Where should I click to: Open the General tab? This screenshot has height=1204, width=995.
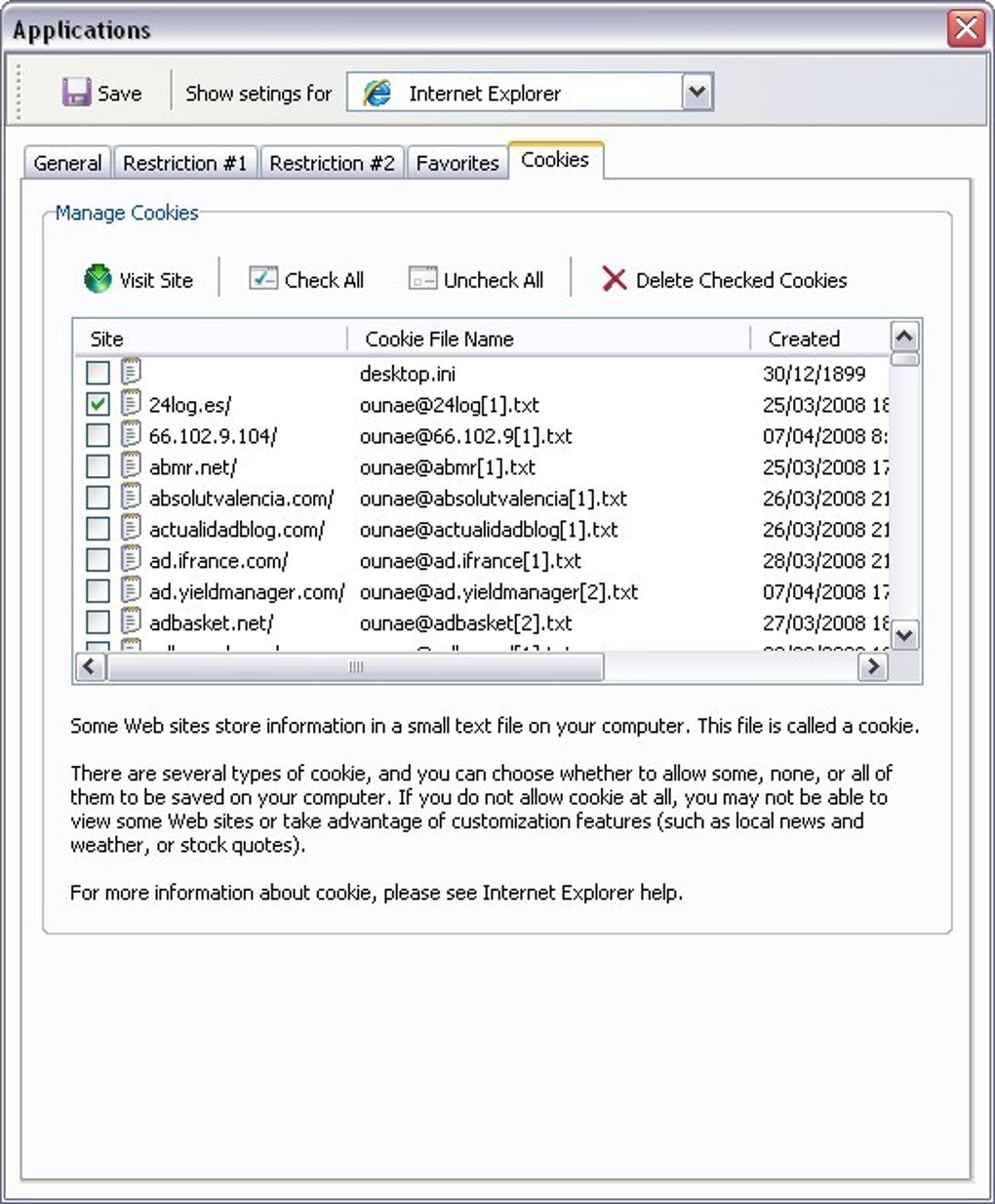(67, 163)
